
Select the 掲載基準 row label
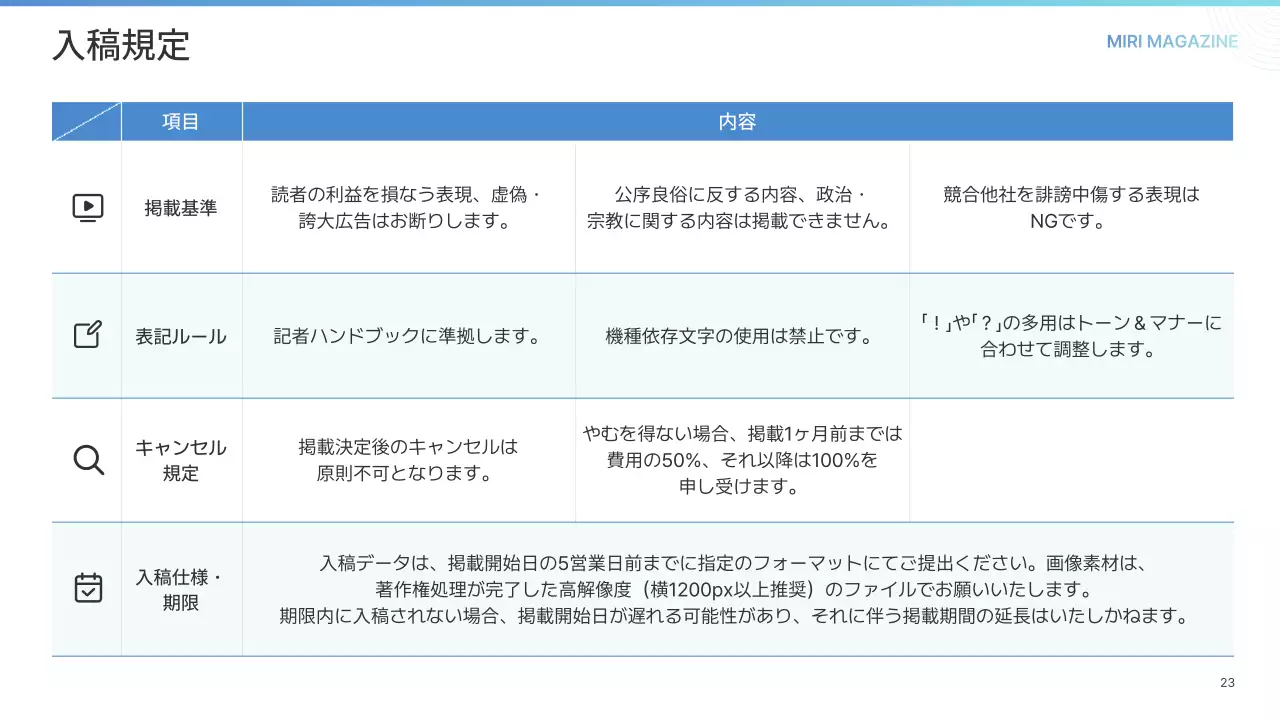(x=181, y=208)
